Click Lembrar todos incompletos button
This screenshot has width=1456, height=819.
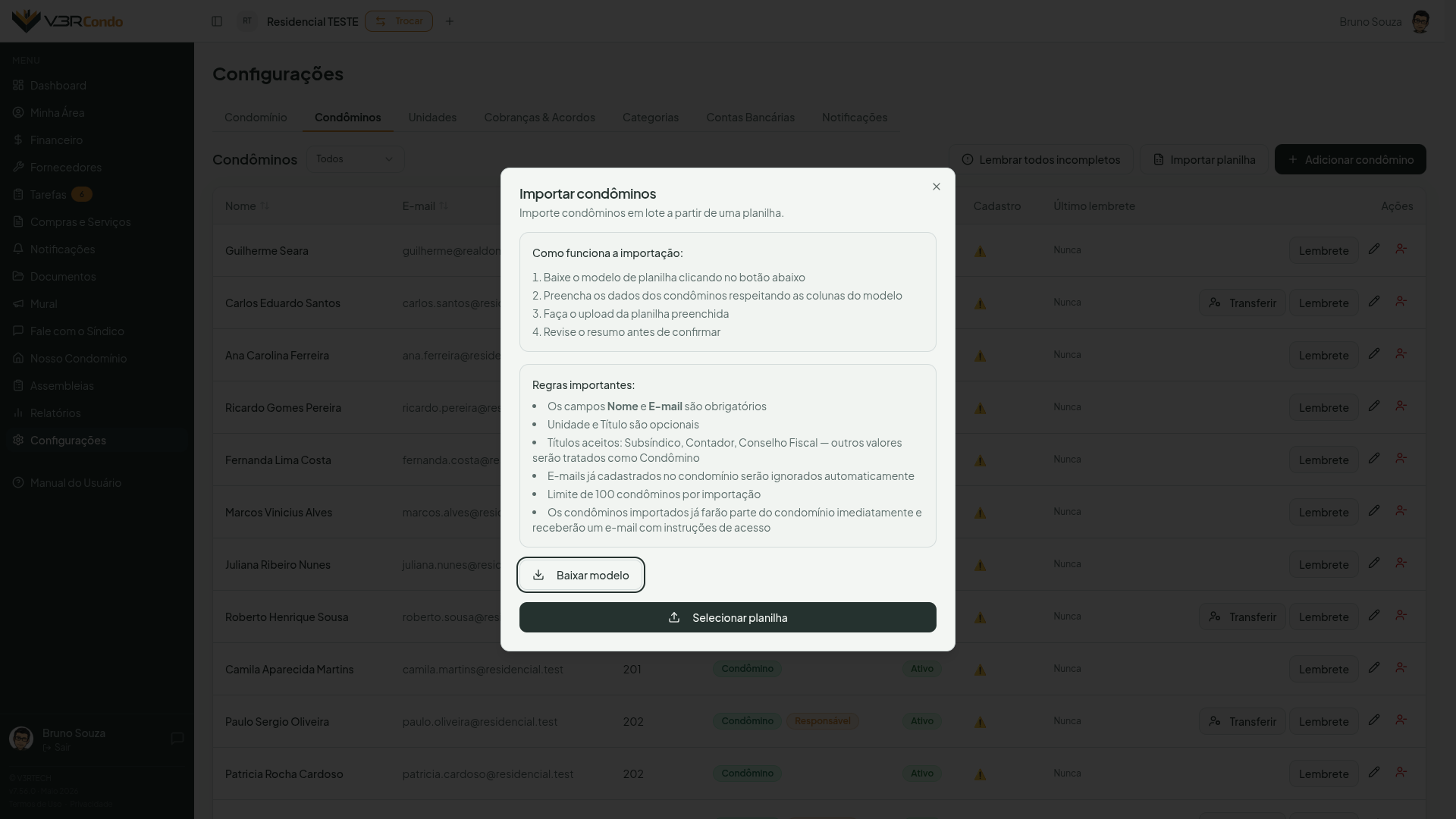click(1040, 159)
